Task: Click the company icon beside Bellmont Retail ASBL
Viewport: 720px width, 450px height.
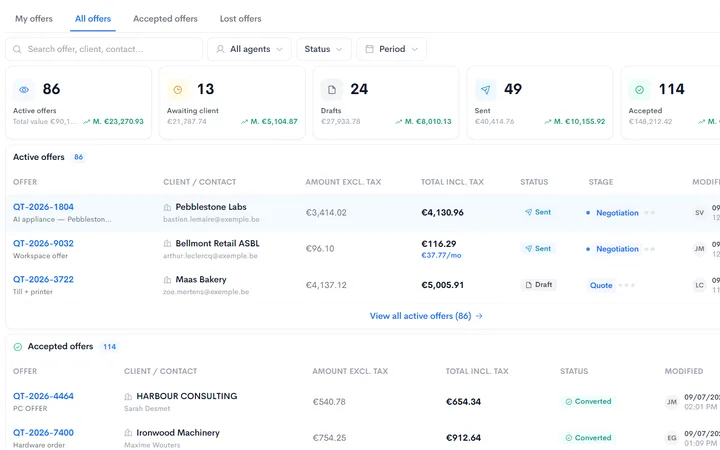Action: click(168, 244)
